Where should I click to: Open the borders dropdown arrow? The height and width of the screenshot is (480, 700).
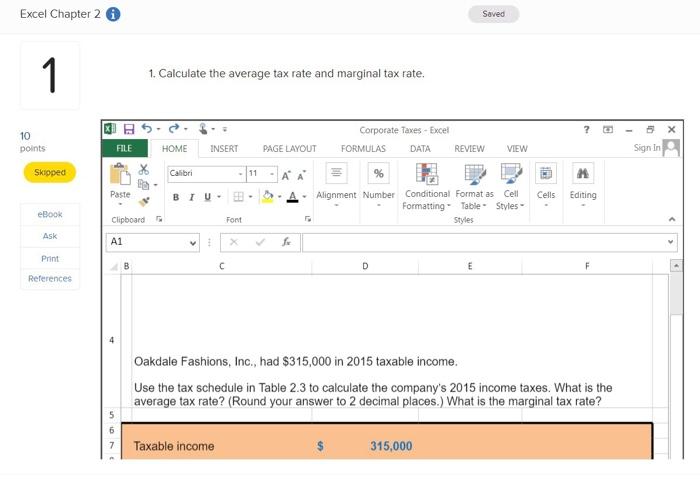pos(250,197)
